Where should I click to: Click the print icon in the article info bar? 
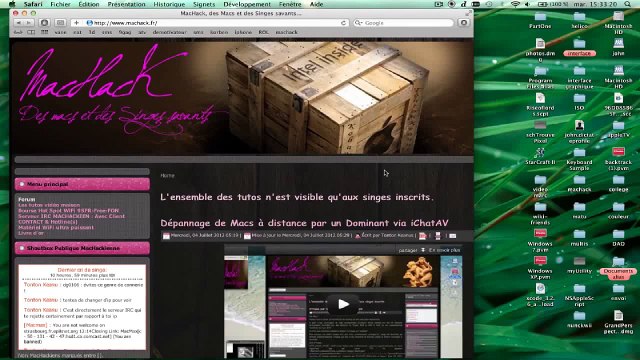[438, 236]
